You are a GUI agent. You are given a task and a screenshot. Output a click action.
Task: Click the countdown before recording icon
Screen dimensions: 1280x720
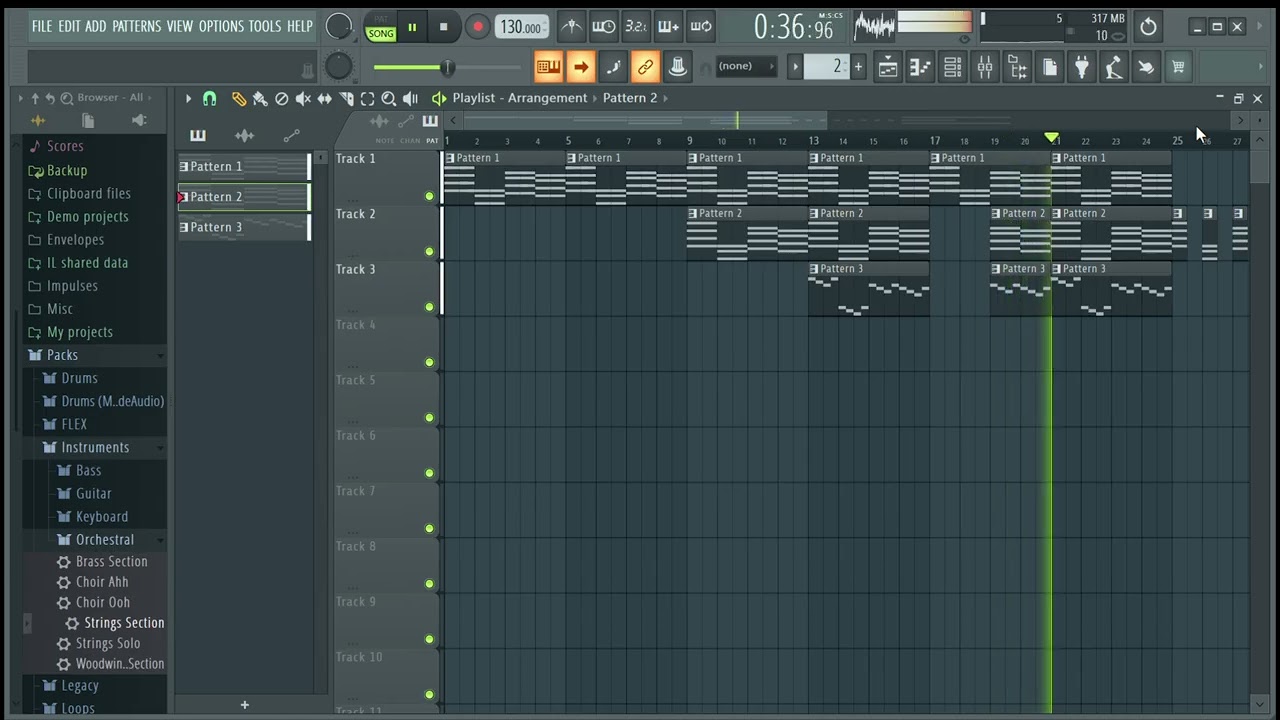[x=636, y=27]
